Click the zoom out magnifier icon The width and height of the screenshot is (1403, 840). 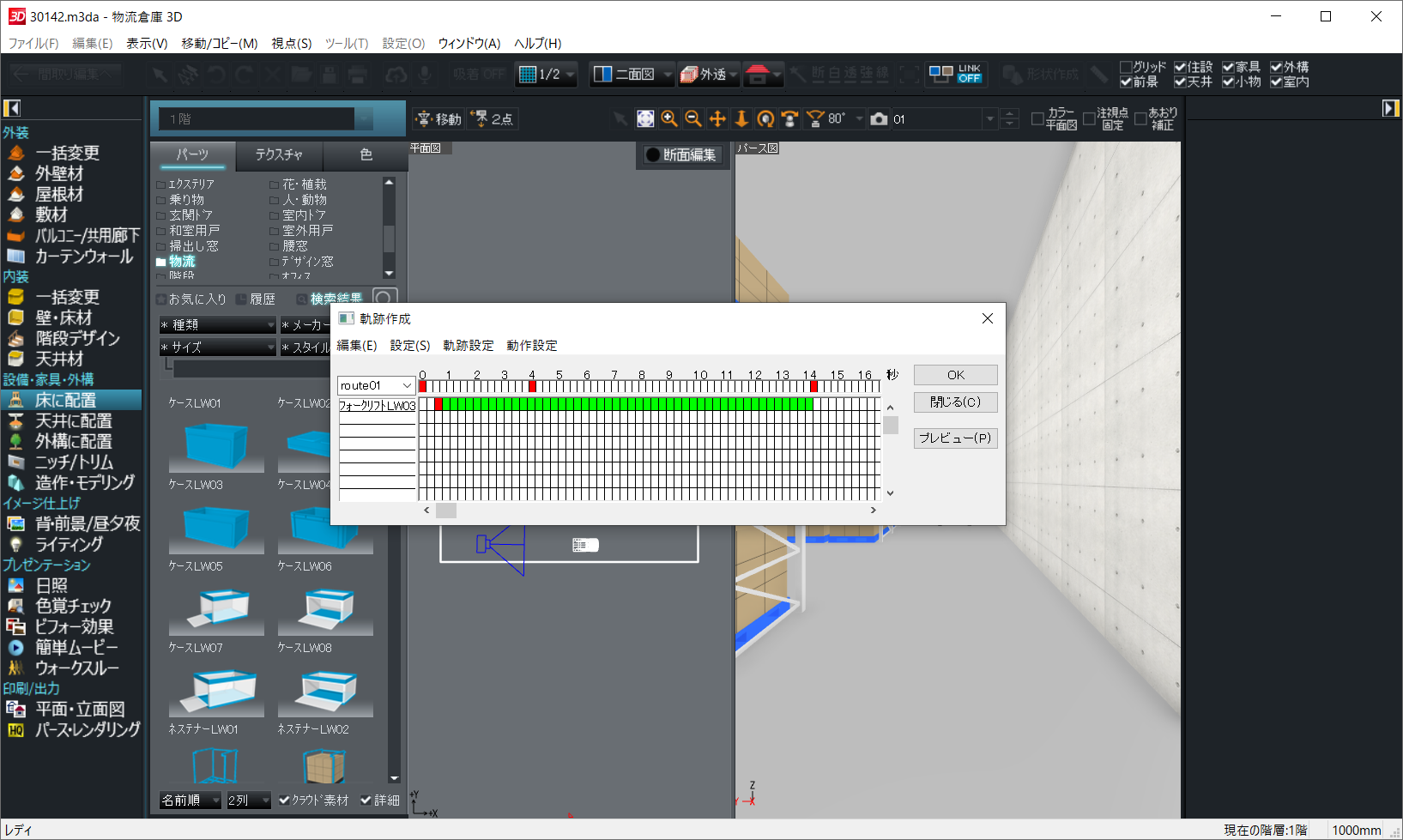point(693,119)
